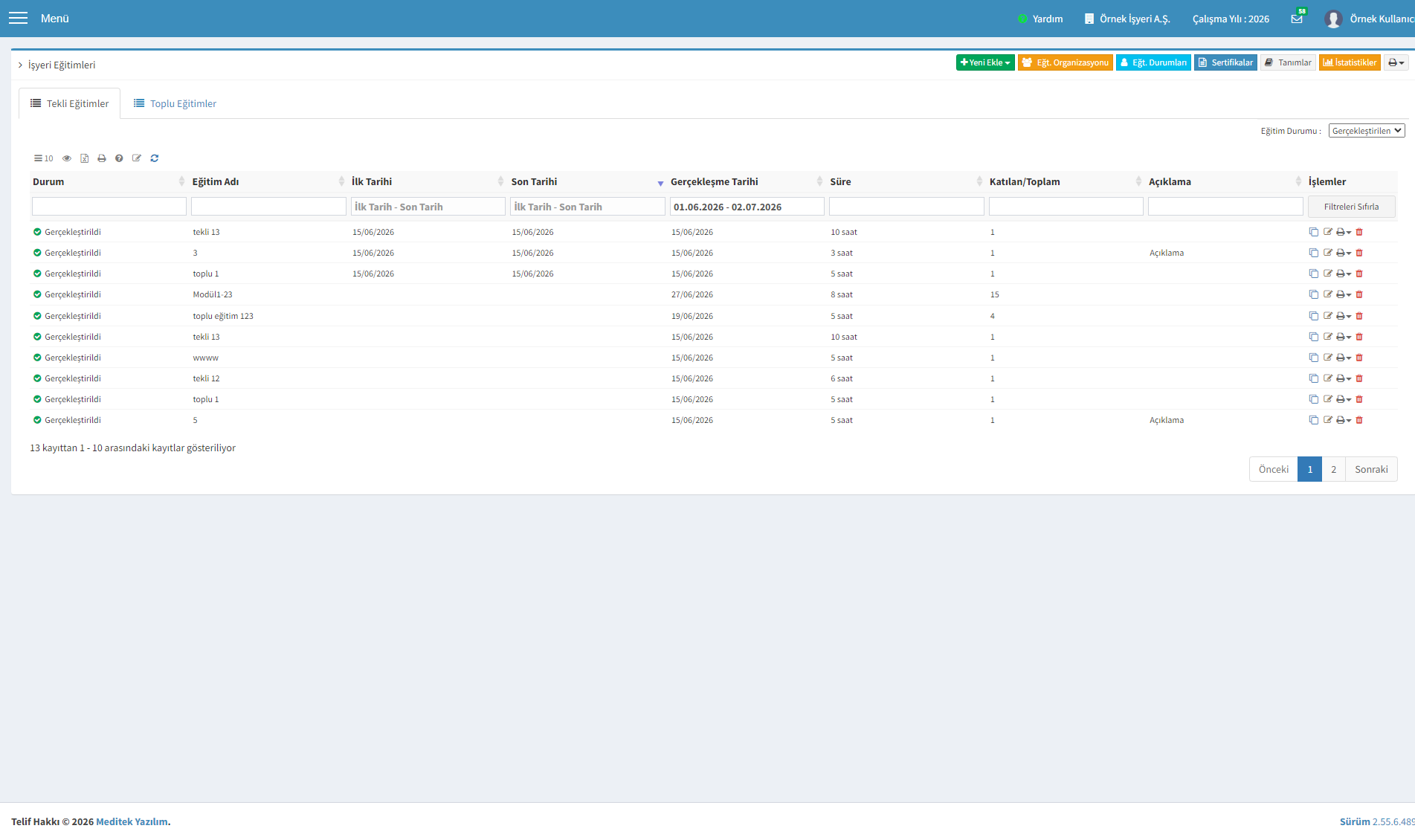This screenshot has width=1415, height=840.
Task: Click the İlk Tarihi date range filter
Action: 428,207
